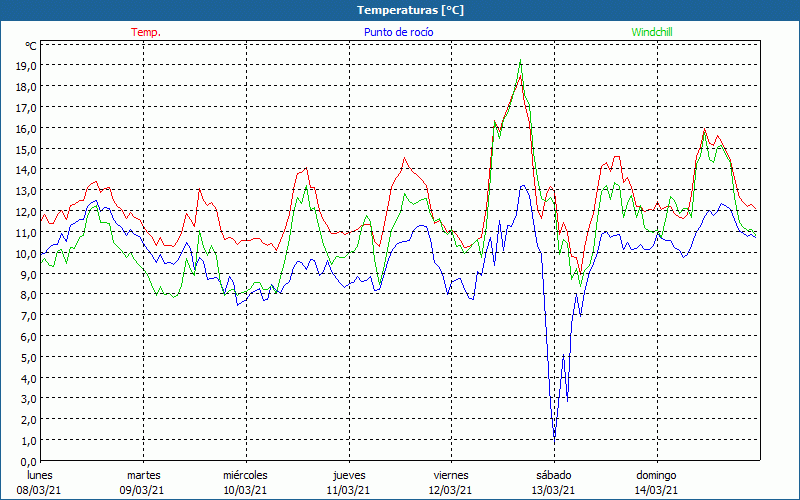Click the '10,0' y-axis value
The height and width of the screenshot is (500, 800).
27,254
